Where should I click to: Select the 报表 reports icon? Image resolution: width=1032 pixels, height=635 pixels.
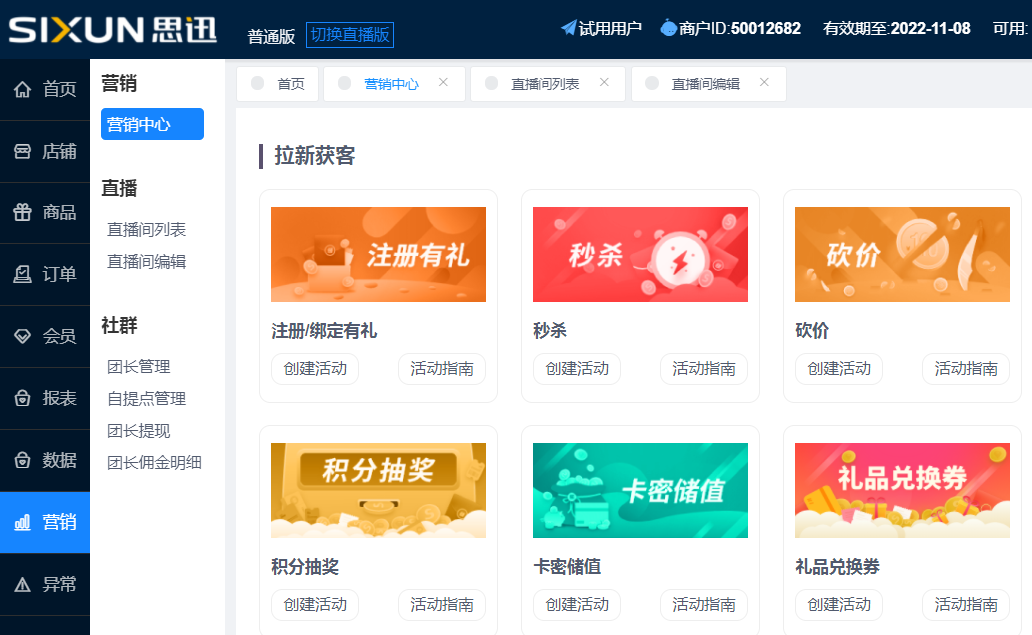pos(24,398)
